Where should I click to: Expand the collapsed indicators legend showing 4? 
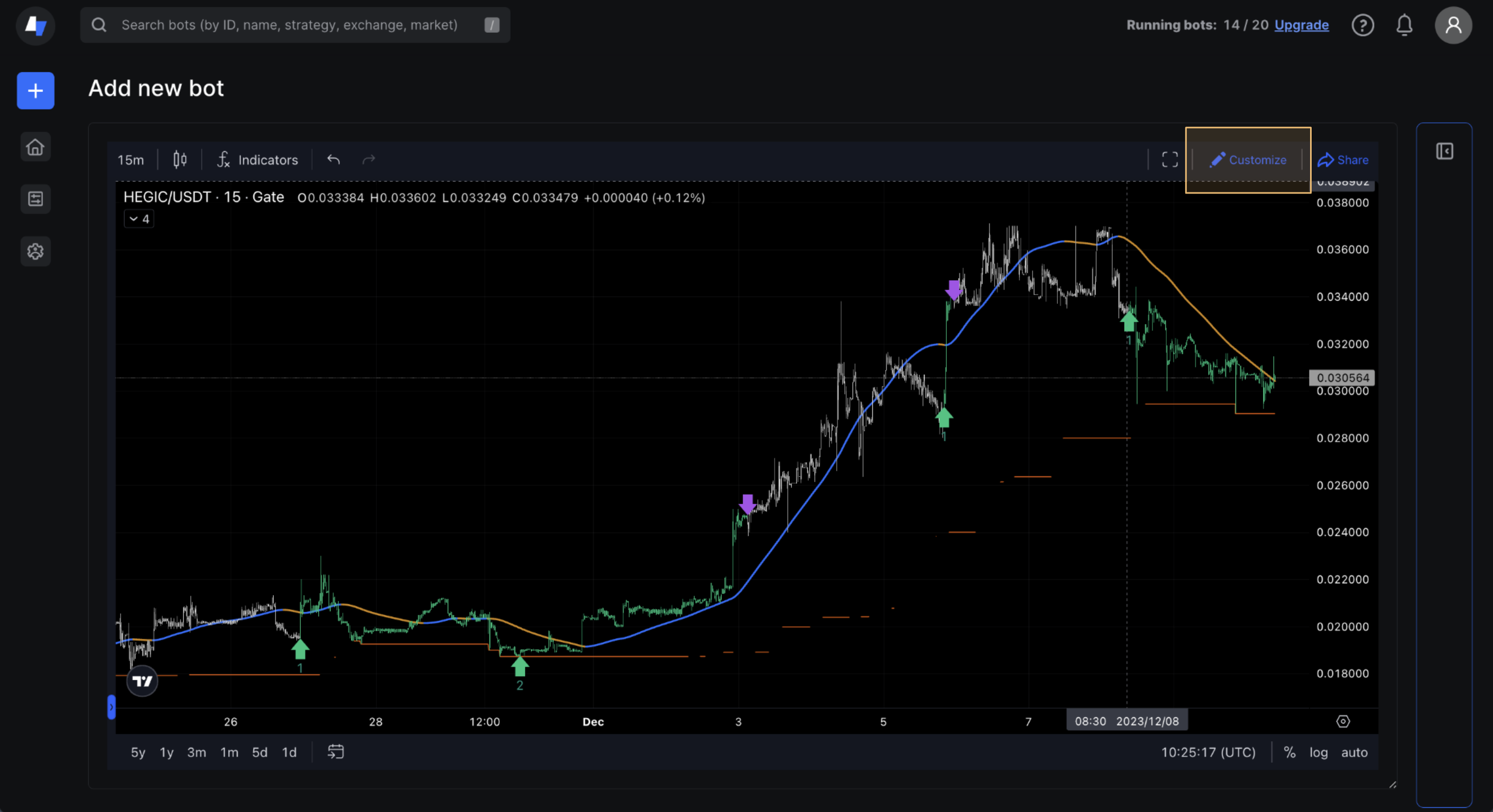point(139,218)
